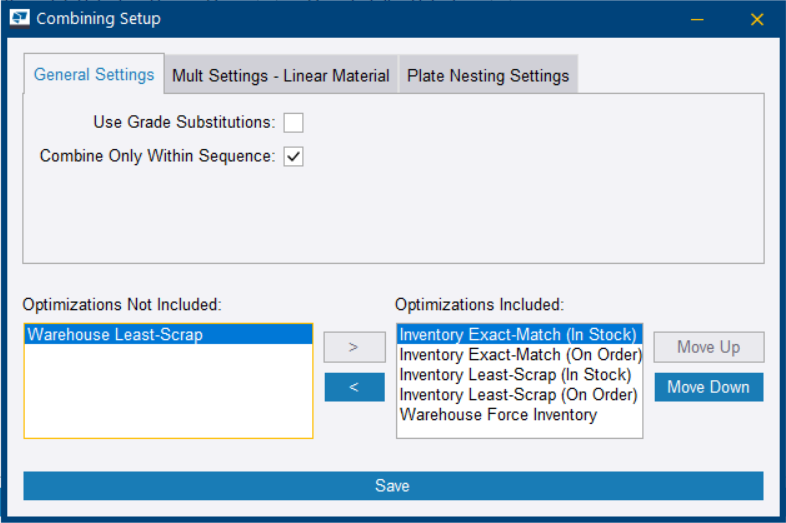Select Warehouse Force Inventory optimization
Screen dimensions: 786x523
point(498,415)
